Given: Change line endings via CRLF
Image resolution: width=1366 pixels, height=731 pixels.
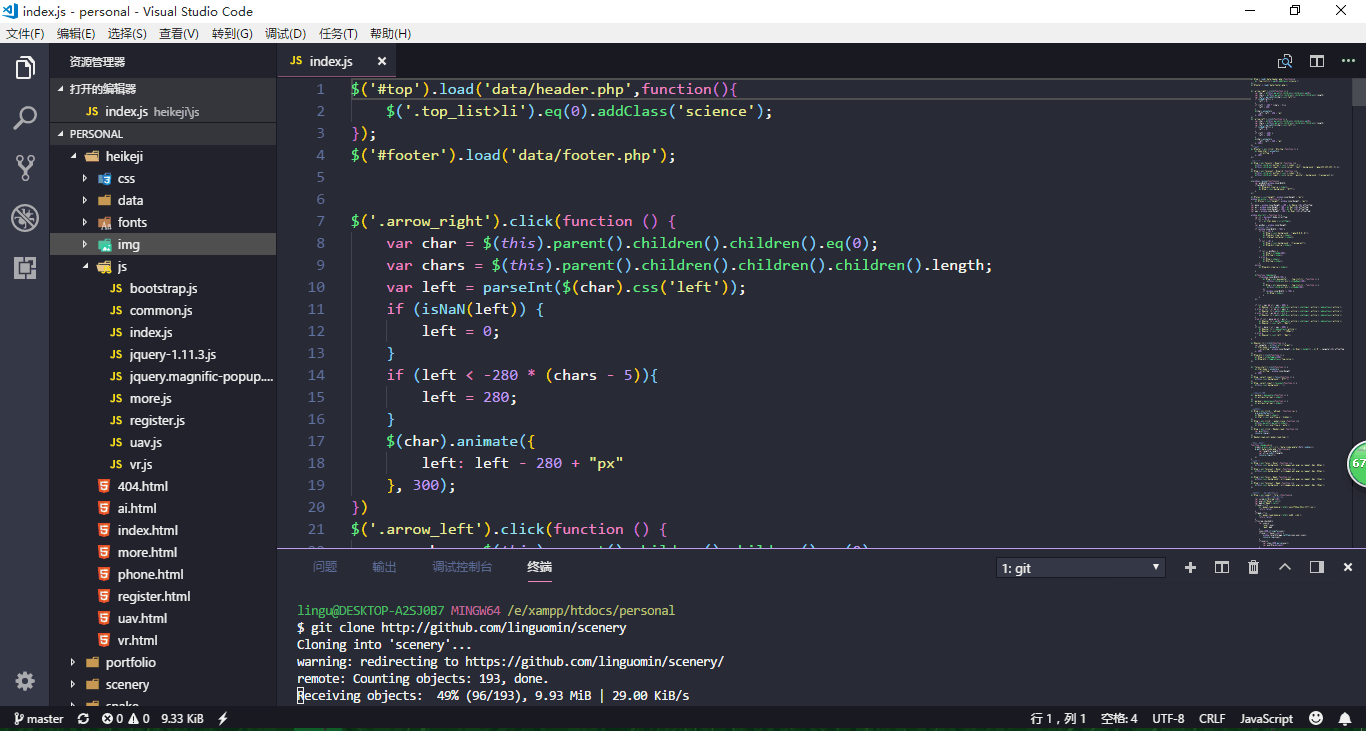Looking at the screenshot, I should click(x=1212, y=718).
